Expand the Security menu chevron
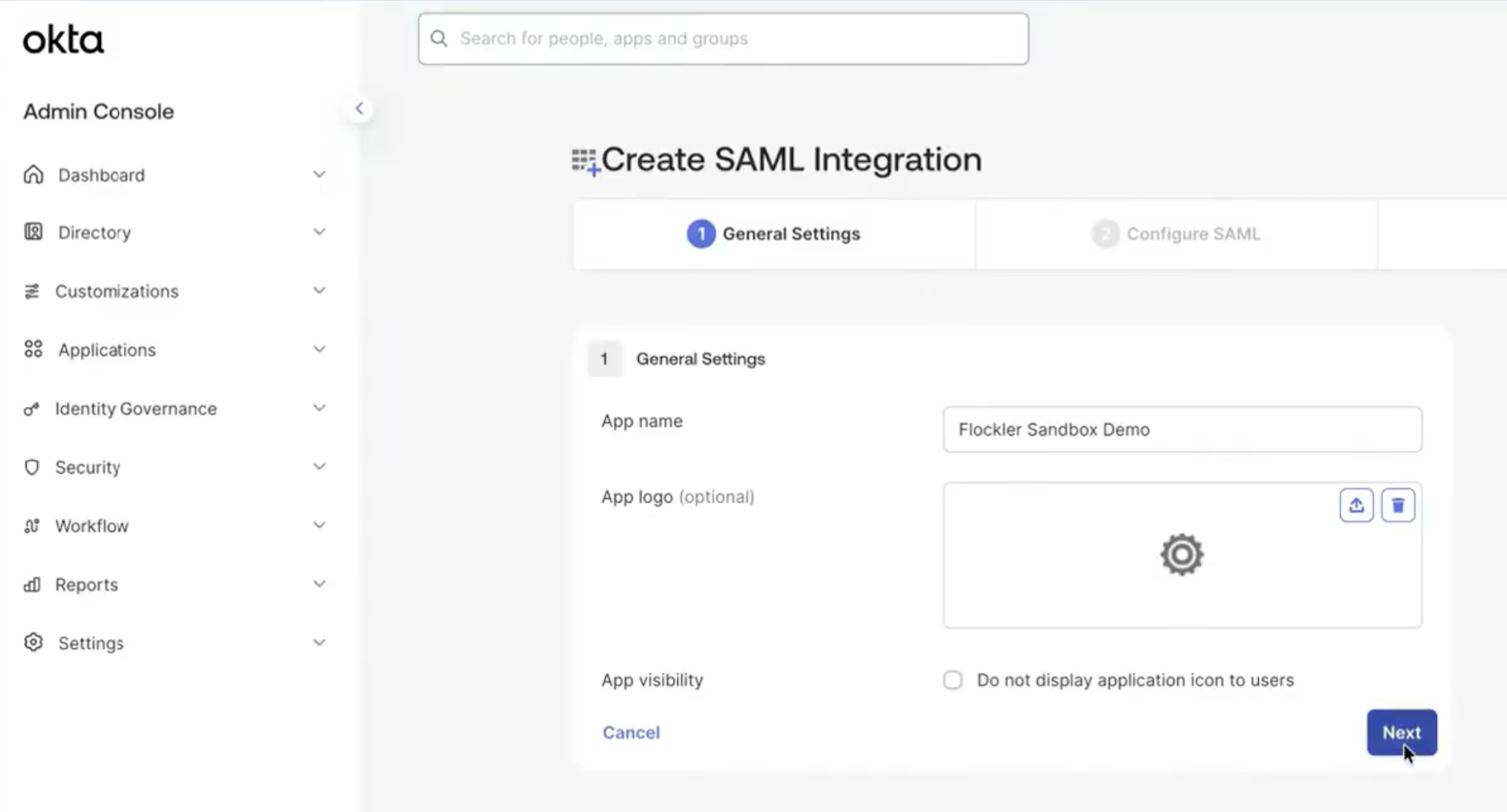 320,467
